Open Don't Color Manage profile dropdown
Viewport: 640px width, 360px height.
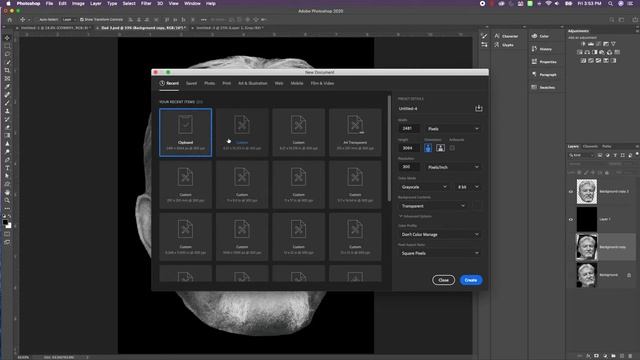point(440,234)
